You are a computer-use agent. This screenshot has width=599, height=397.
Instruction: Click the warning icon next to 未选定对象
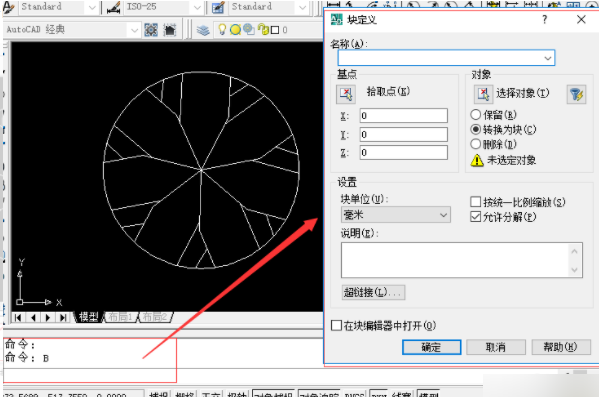click(477, 160)
